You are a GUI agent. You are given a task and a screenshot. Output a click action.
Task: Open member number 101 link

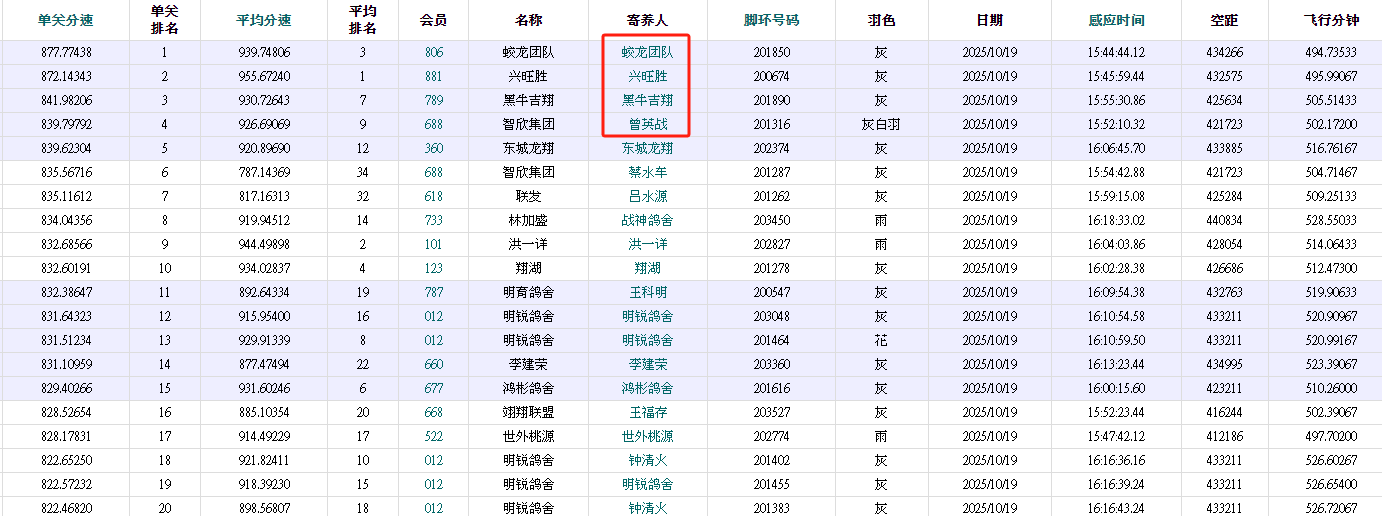pos(433,244)
